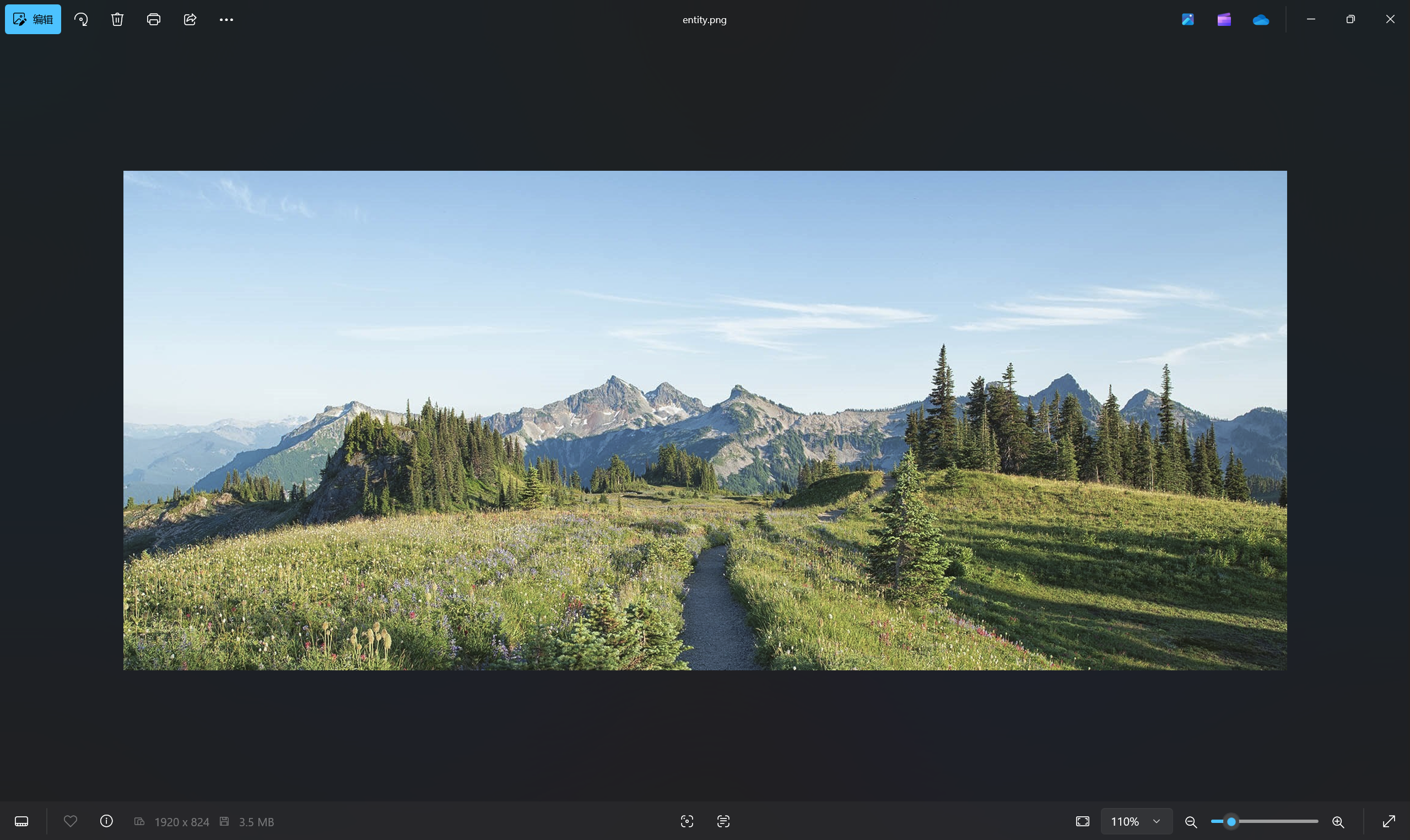Adjust the zoom slider handle
The image size is (1410, 840).
[x=1231, y=821]
